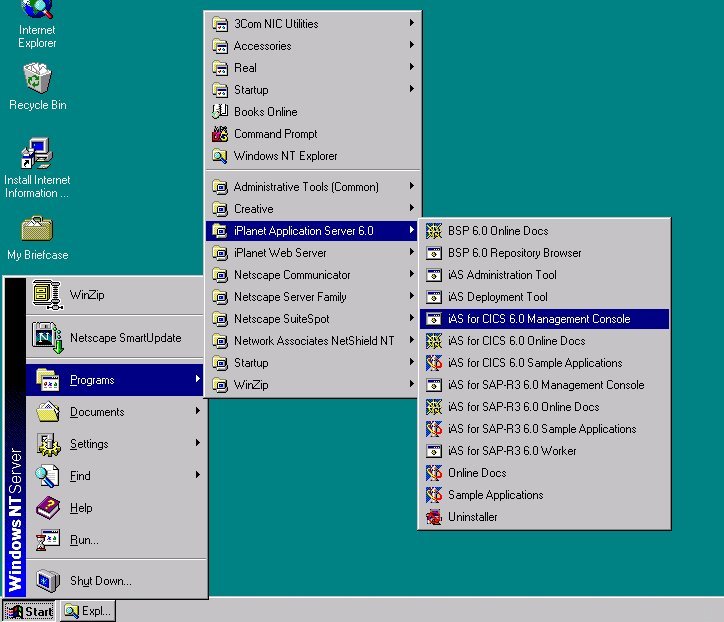724x622 pixels.
Task: Choose Shut Down... from the Start menu
Action: pos(115,580)
